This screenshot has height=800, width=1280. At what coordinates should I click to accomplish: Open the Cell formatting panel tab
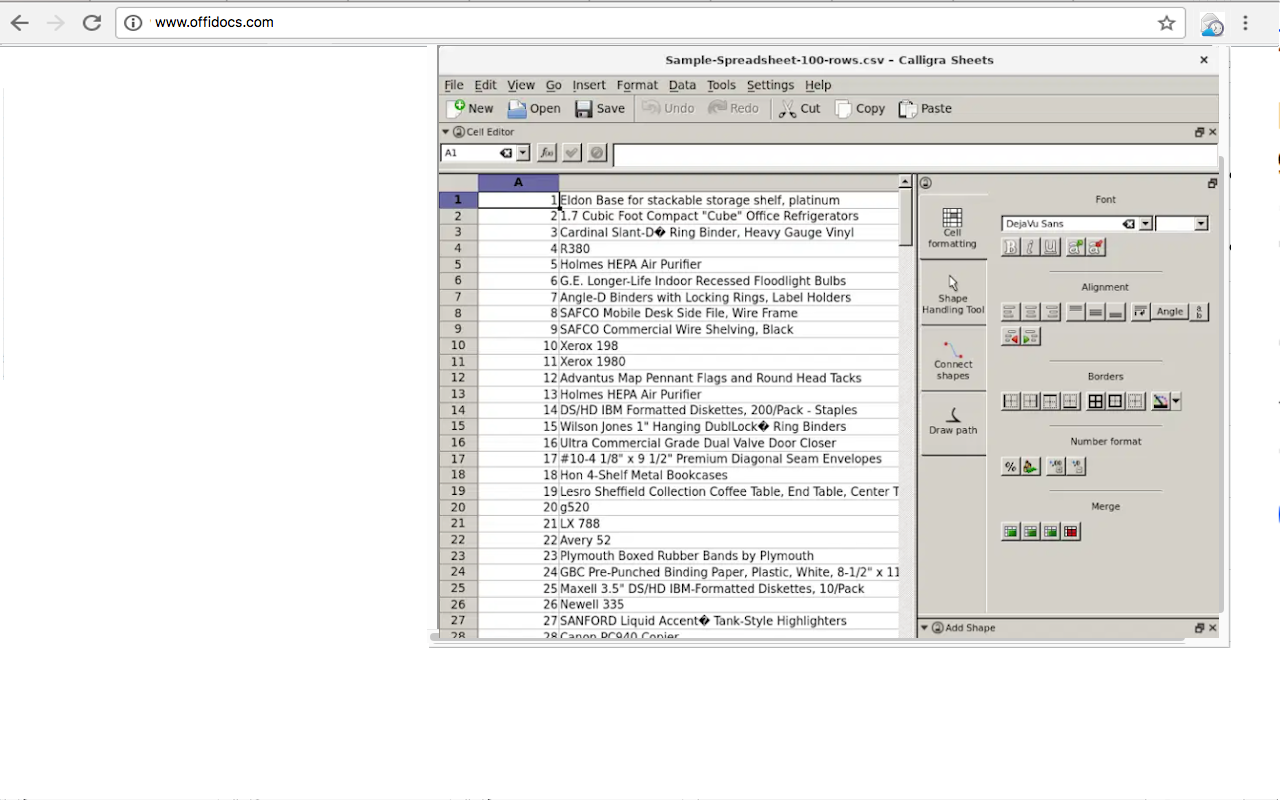[952, 228]
